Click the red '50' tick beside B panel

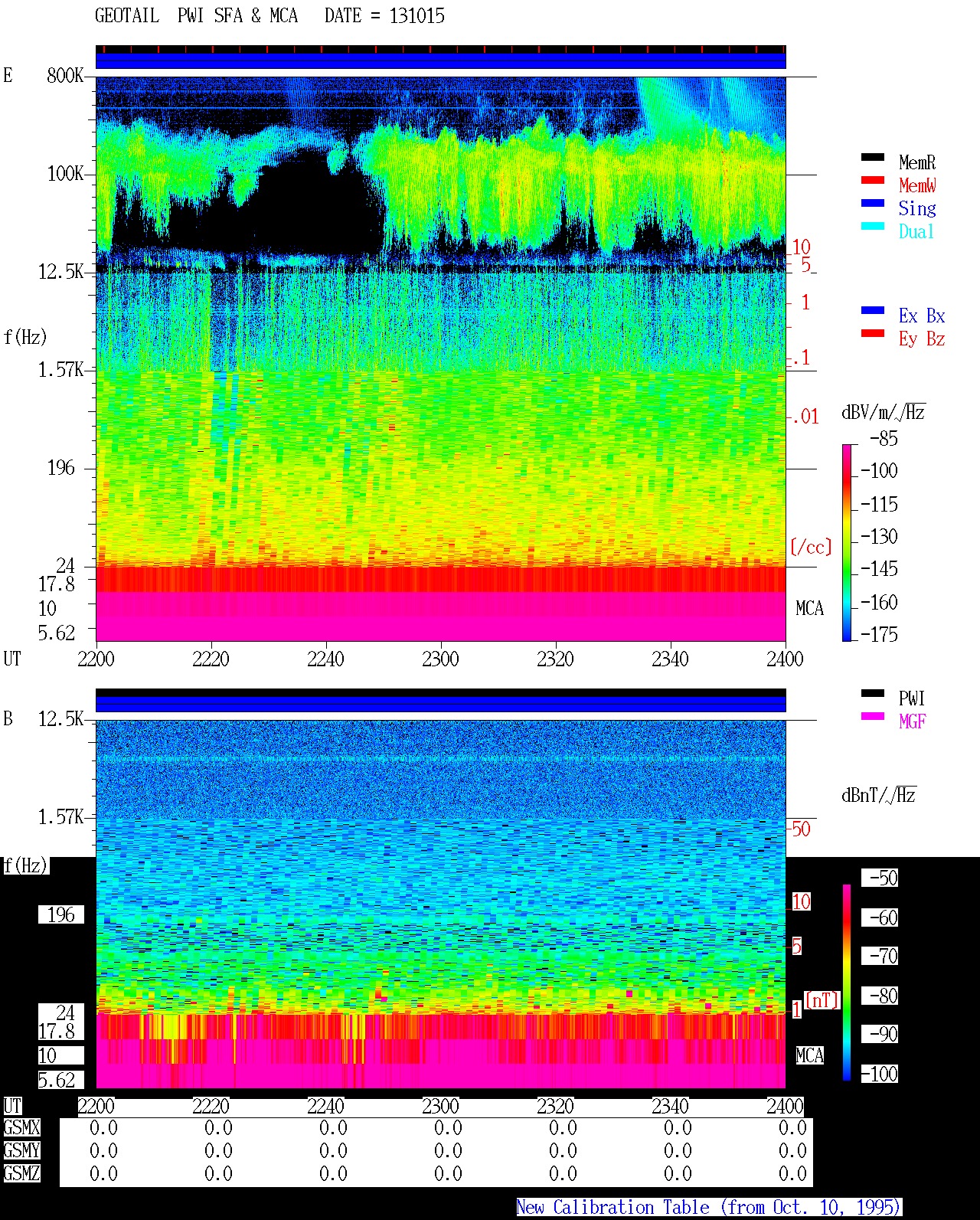coord(801,829)
